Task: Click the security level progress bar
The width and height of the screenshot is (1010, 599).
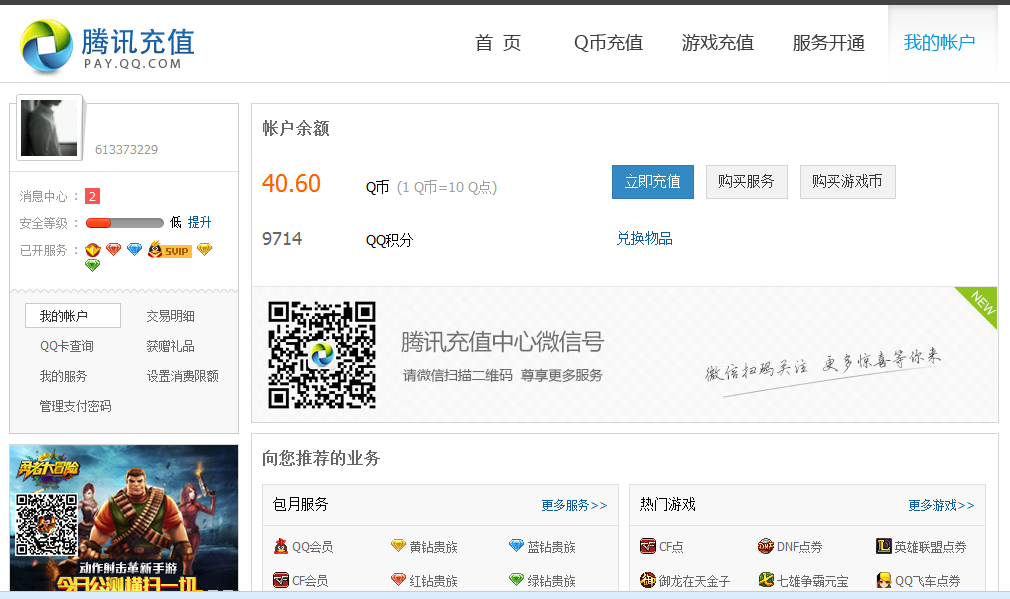Action: pos(125,223)
